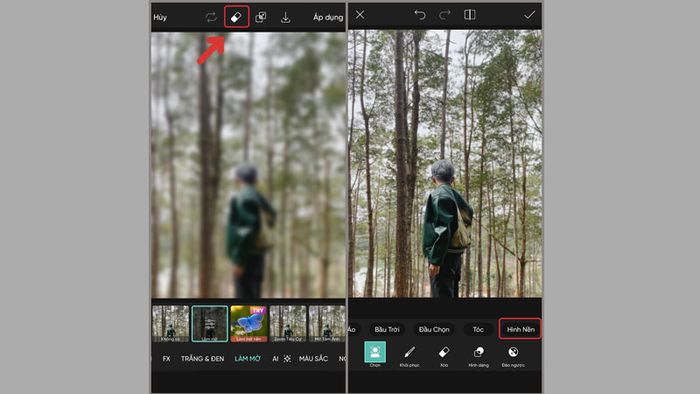
Task: Open the LÀM MỜ tab
Action: click(x=248, y=359)
